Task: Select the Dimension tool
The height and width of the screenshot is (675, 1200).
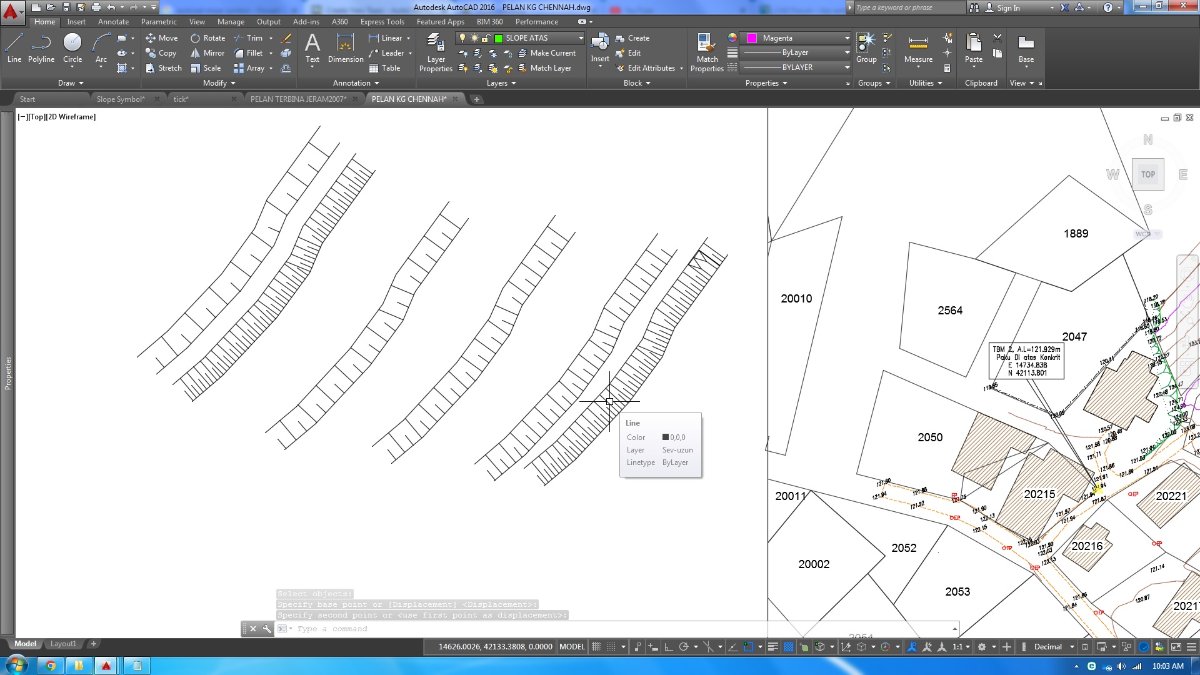Action: tap(346, 47)
